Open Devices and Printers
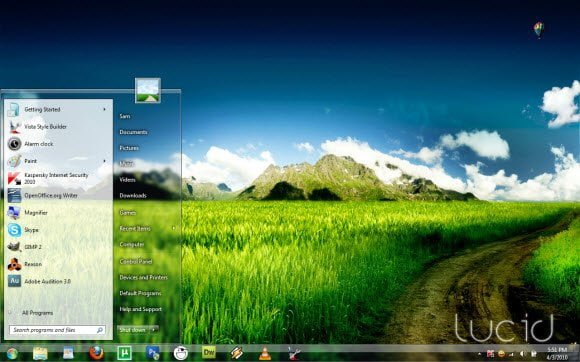 [x=144, y=277]
